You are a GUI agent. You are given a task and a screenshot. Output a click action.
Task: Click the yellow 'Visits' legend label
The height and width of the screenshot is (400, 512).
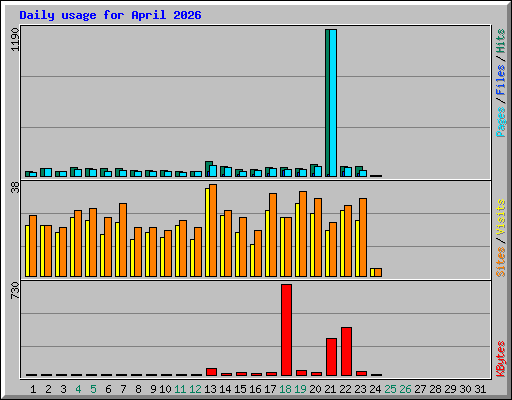point(501,217)
